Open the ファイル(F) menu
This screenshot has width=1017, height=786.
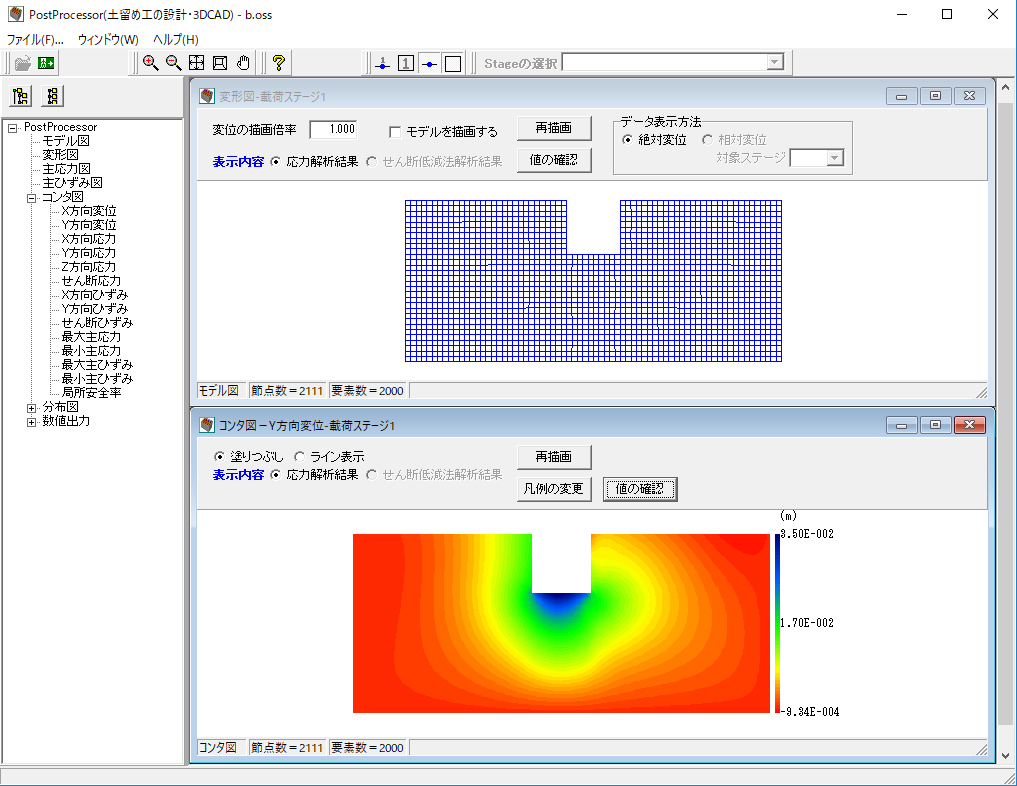click(x=35, y=40)
